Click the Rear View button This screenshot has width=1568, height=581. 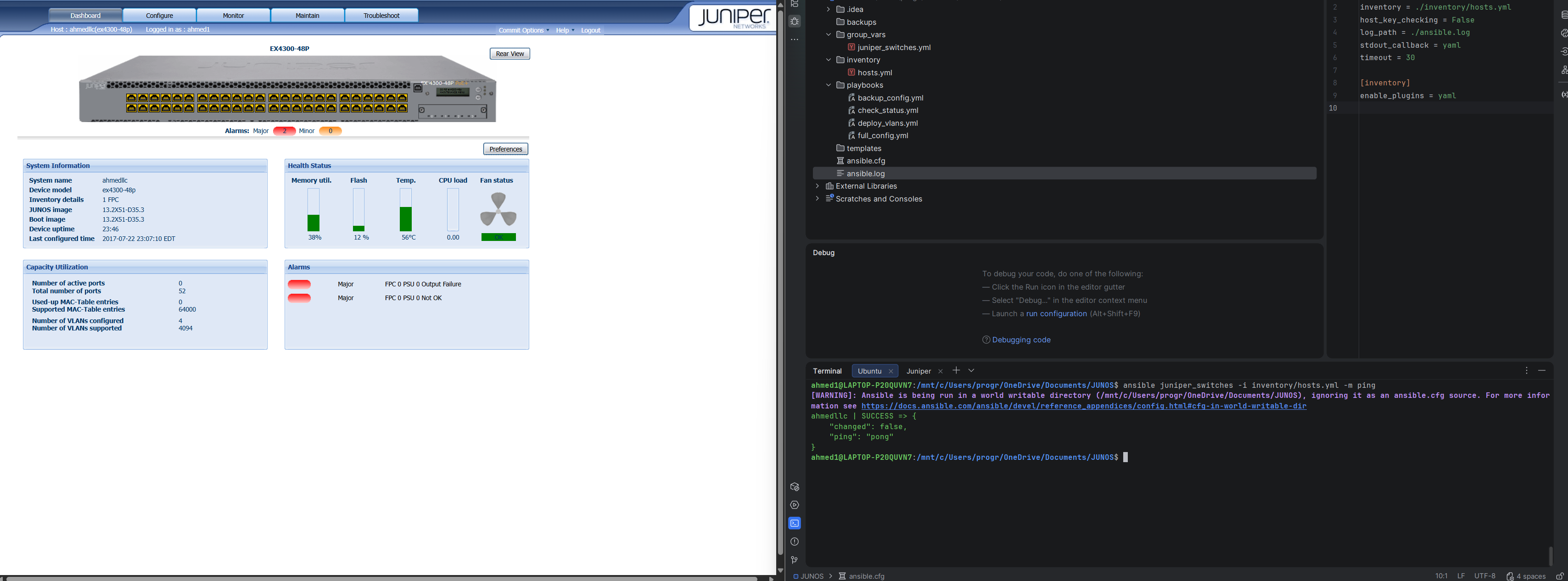[510, 54]
